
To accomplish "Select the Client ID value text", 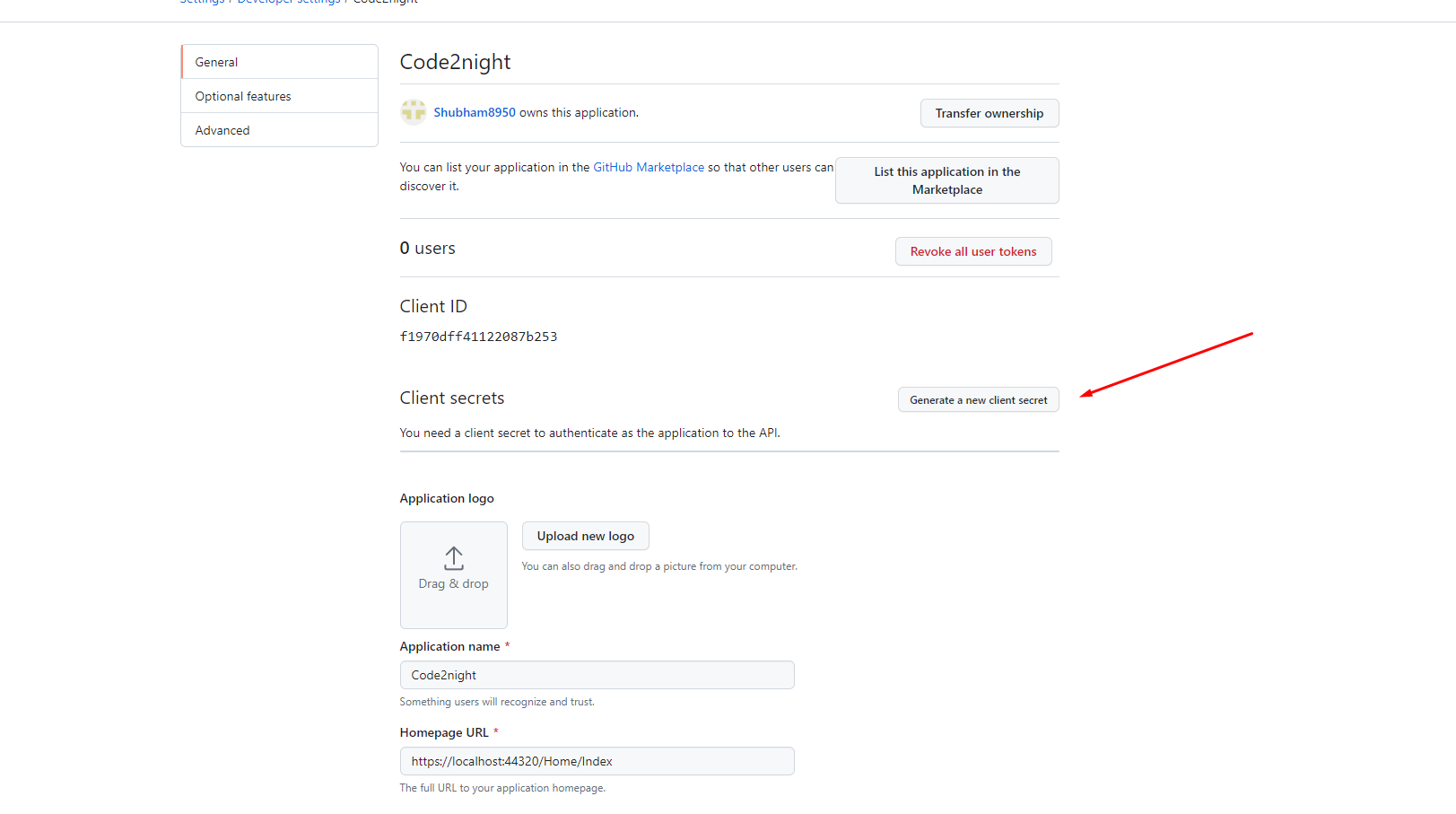I will pyautogui.click(x=478, y=337).
